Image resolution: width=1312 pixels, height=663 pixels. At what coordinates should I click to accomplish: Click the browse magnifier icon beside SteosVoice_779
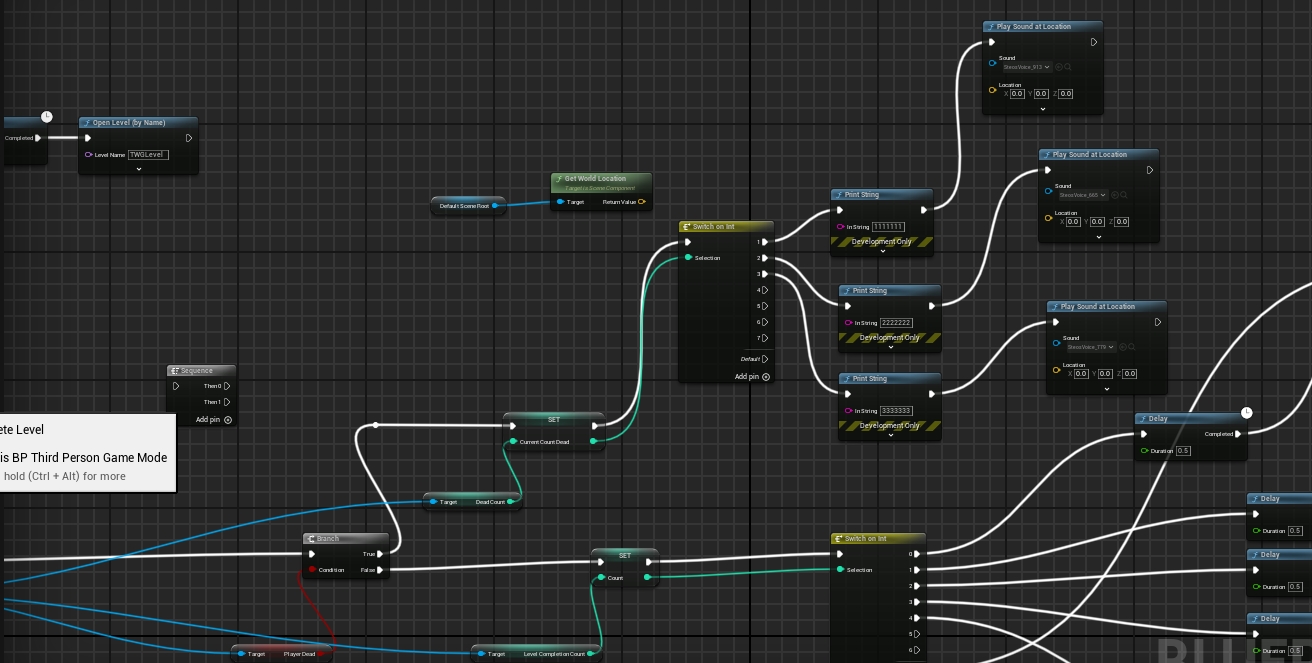1132,347
